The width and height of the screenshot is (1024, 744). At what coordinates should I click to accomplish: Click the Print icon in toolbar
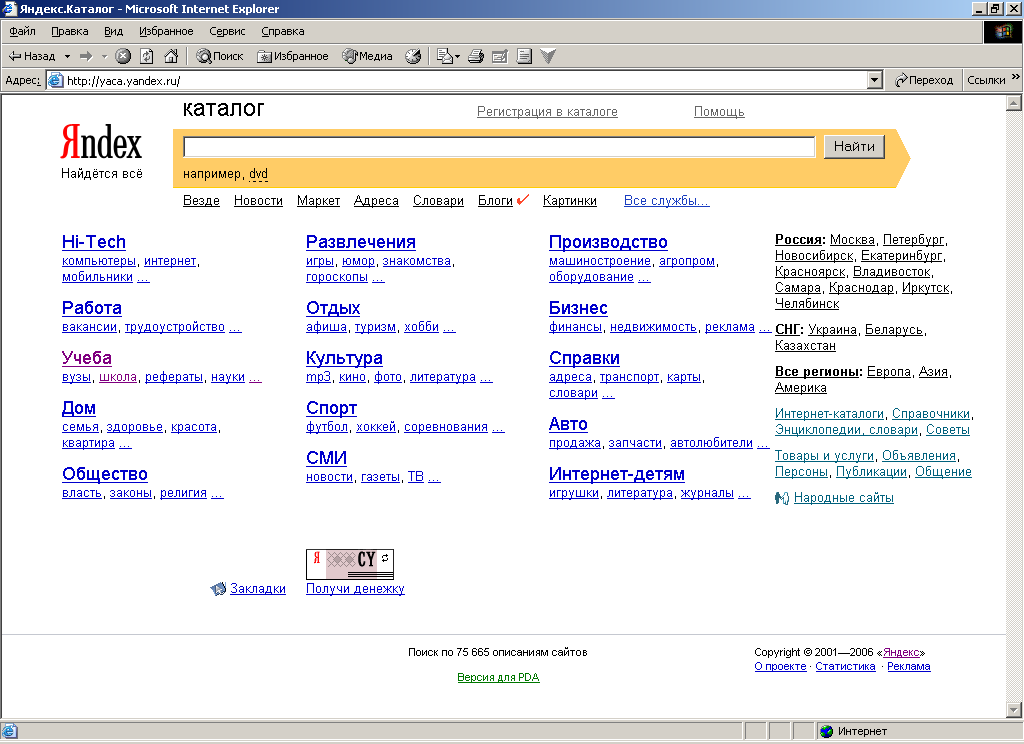[477, 56]
